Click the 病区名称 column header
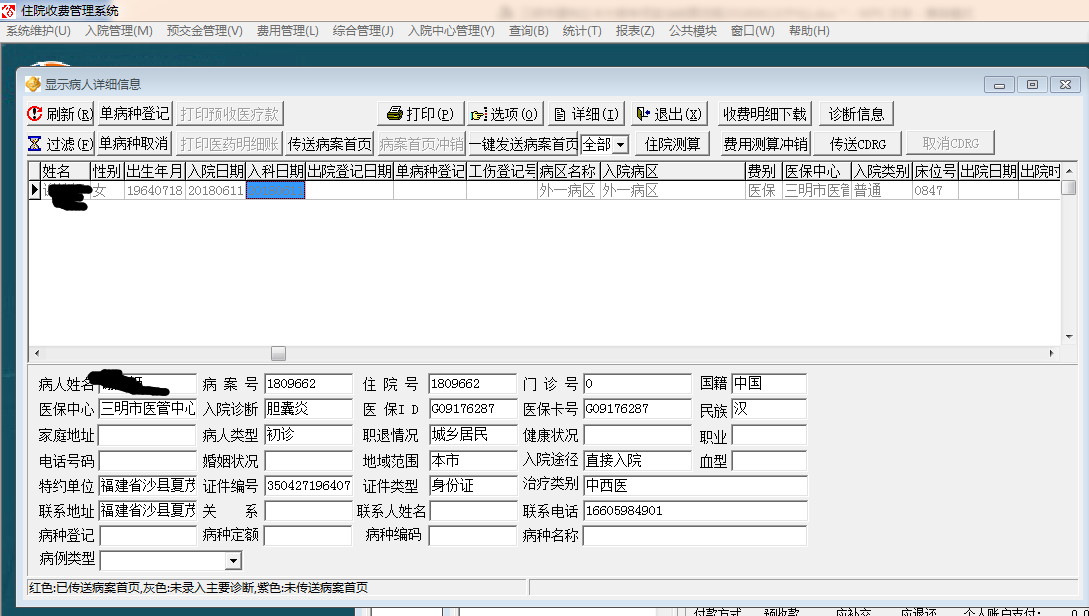 pos(568,172)
